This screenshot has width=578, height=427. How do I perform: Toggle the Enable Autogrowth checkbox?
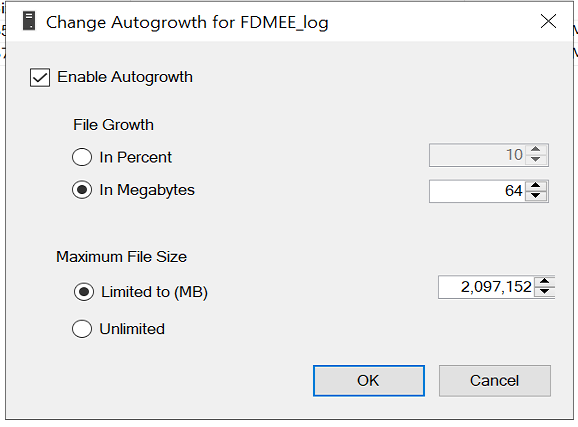(x=40, y=77)
